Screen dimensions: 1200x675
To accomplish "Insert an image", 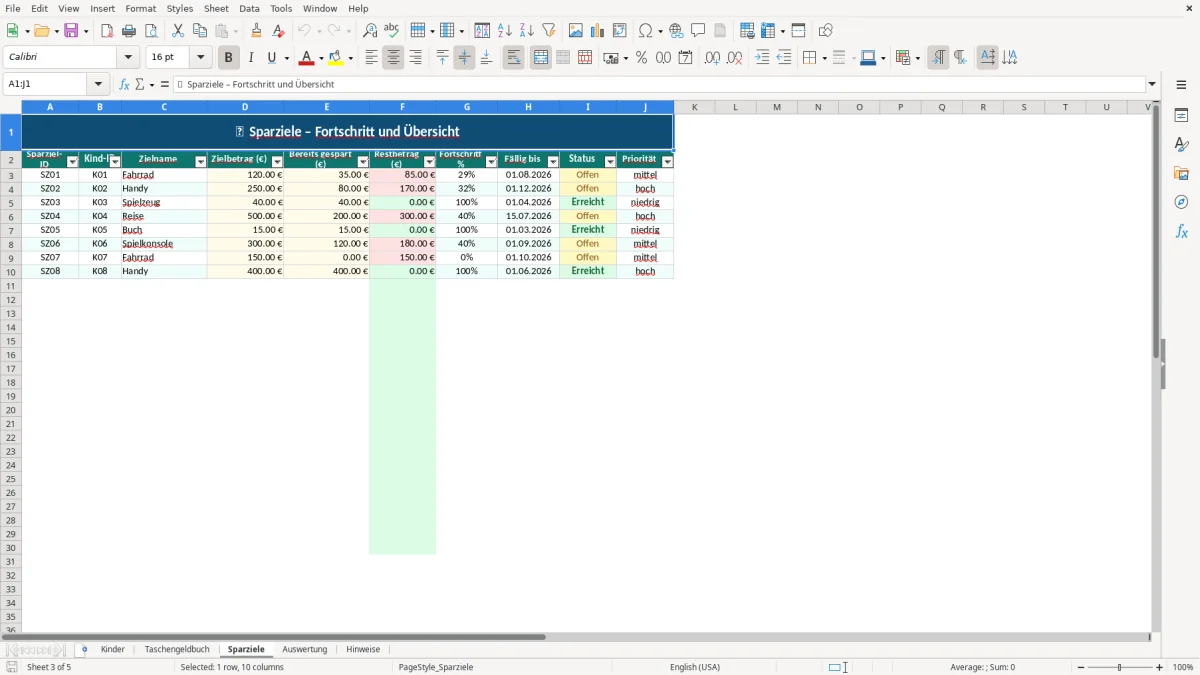I will (576, 31).
